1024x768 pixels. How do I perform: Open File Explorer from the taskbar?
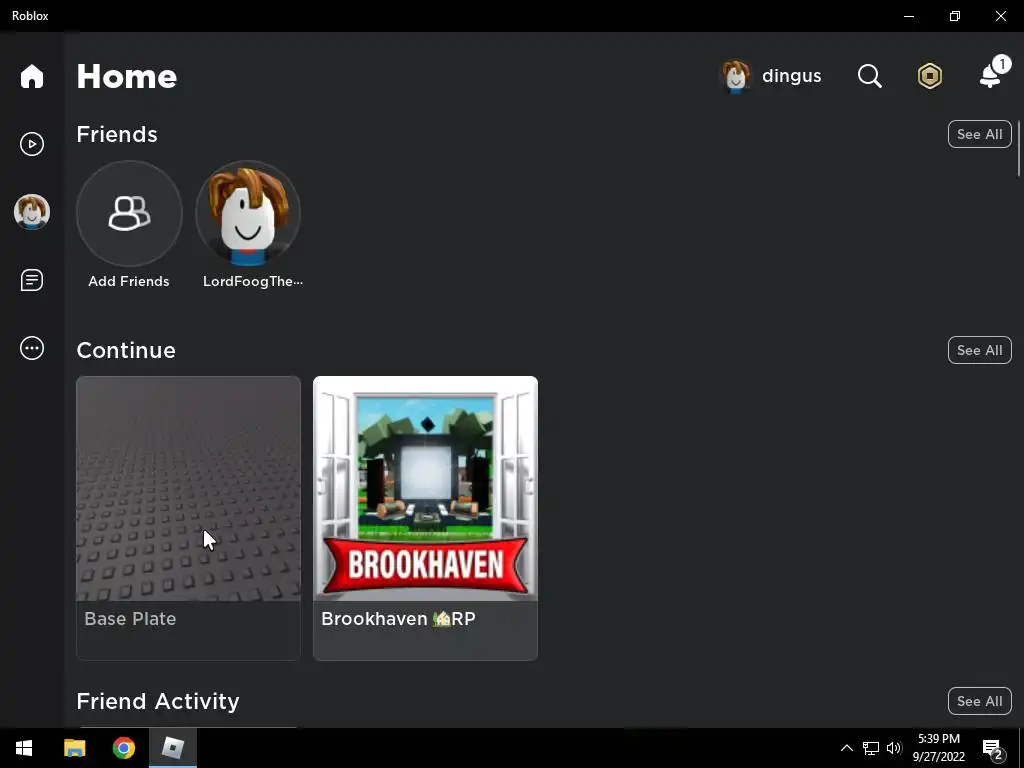[x=74, y=748]
